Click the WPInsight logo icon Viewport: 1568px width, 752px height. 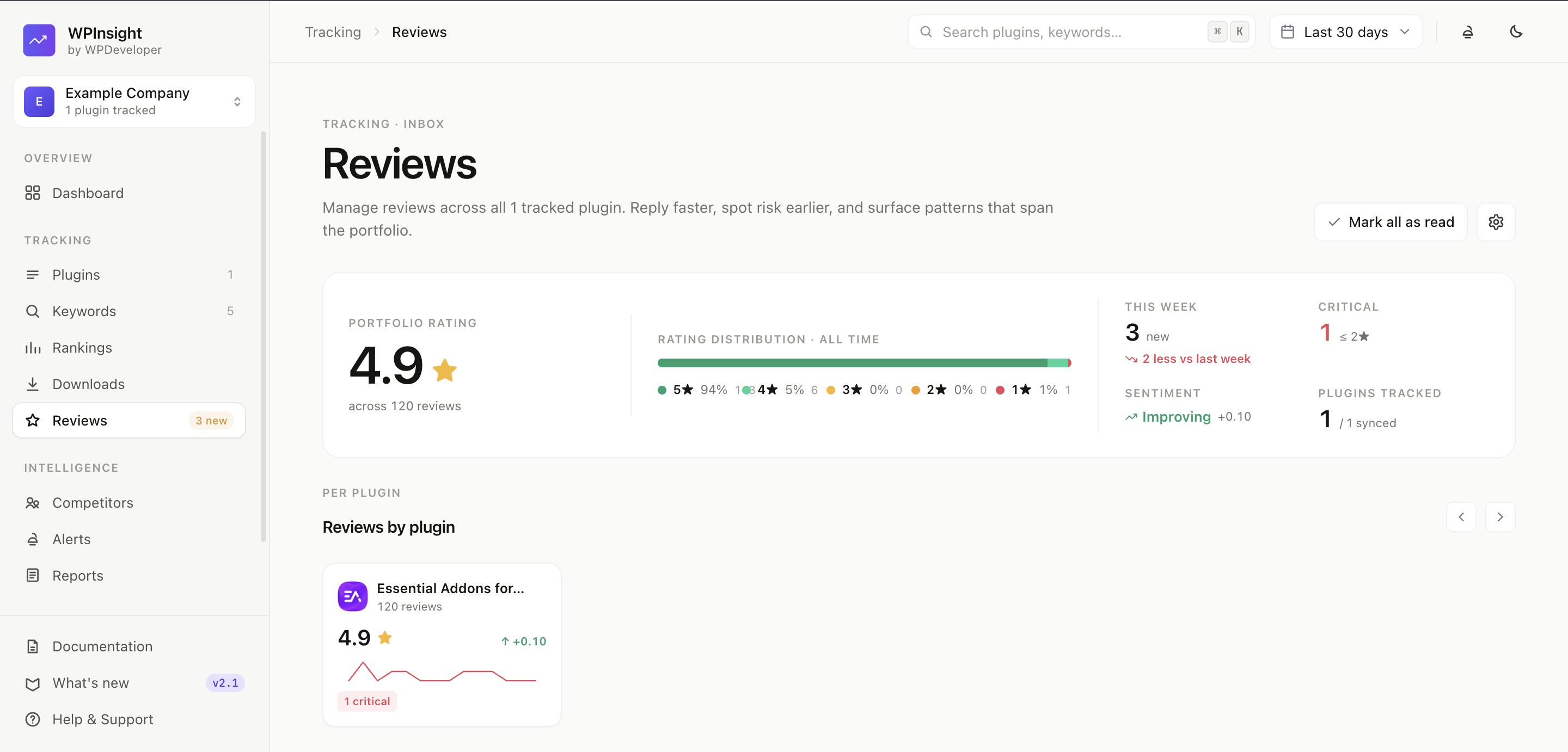[39, 40]
